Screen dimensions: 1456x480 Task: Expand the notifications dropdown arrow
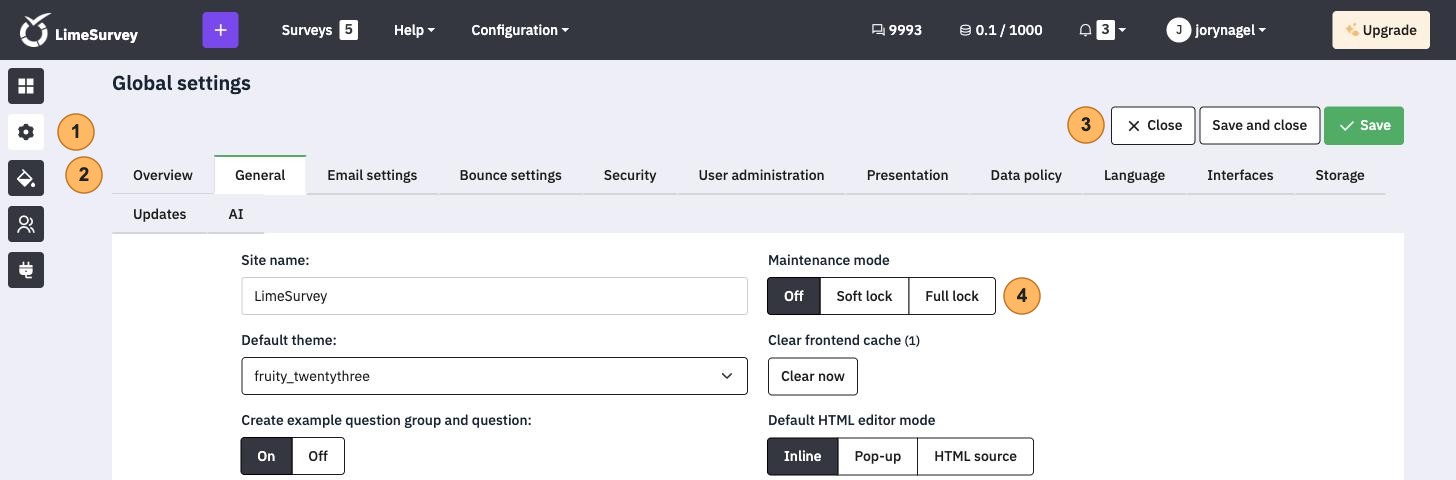(1122, 30)
